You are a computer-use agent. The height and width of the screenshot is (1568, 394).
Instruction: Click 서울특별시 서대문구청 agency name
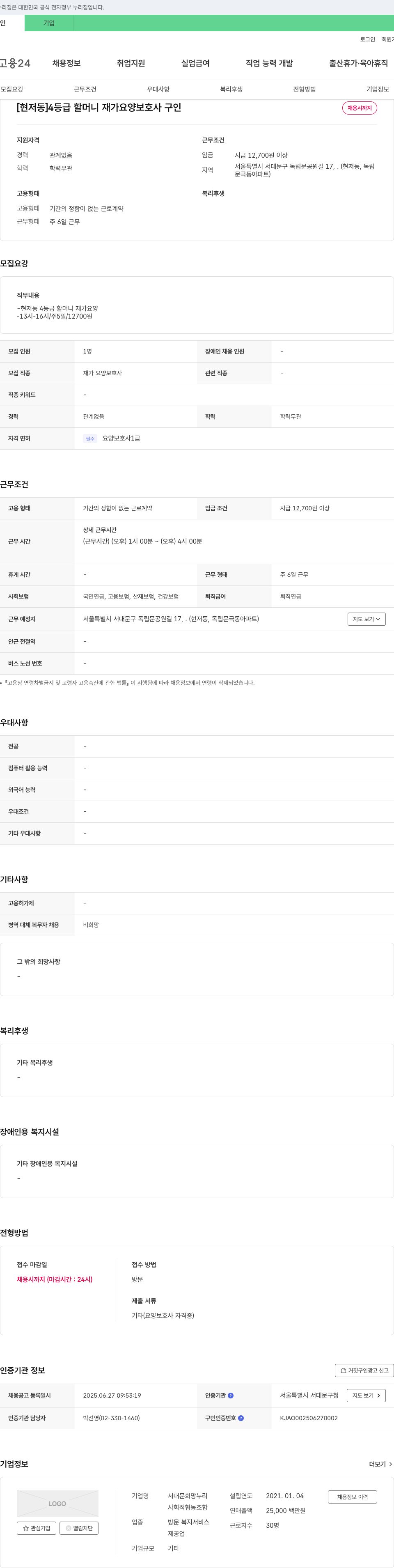point(309,1395)
